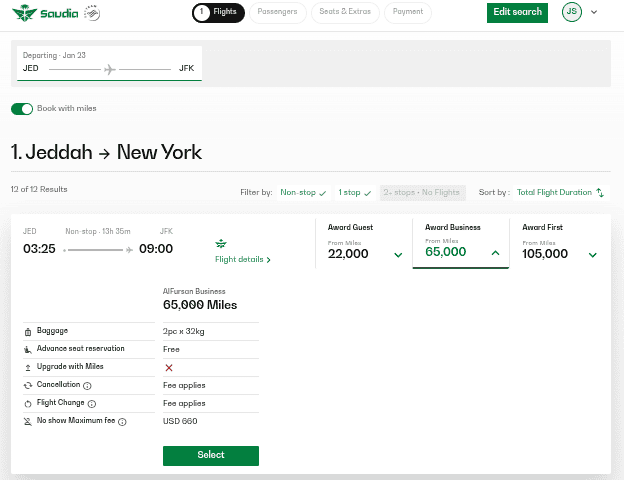This screenshot has width=624, height=480.
Task: Click the 2pc x 32kg baggage value
Action: click(x=183, y=331)
